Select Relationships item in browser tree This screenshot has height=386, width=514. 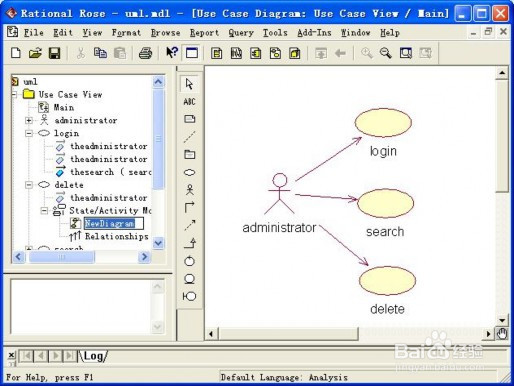(x=117, y=236)
